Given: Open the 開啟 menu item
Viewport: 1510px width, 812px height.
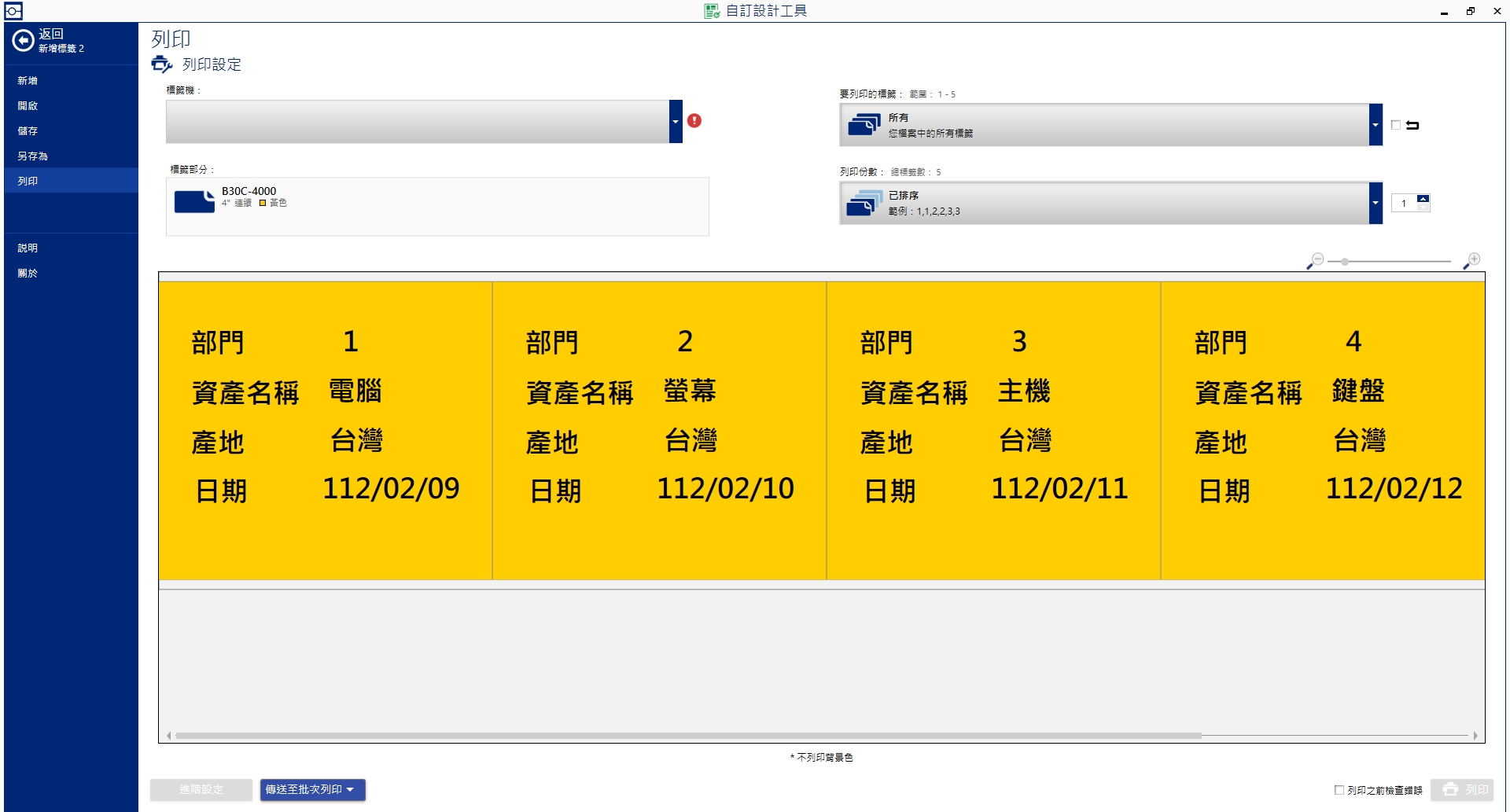Looking at the screenshot, I should point(71,105).
